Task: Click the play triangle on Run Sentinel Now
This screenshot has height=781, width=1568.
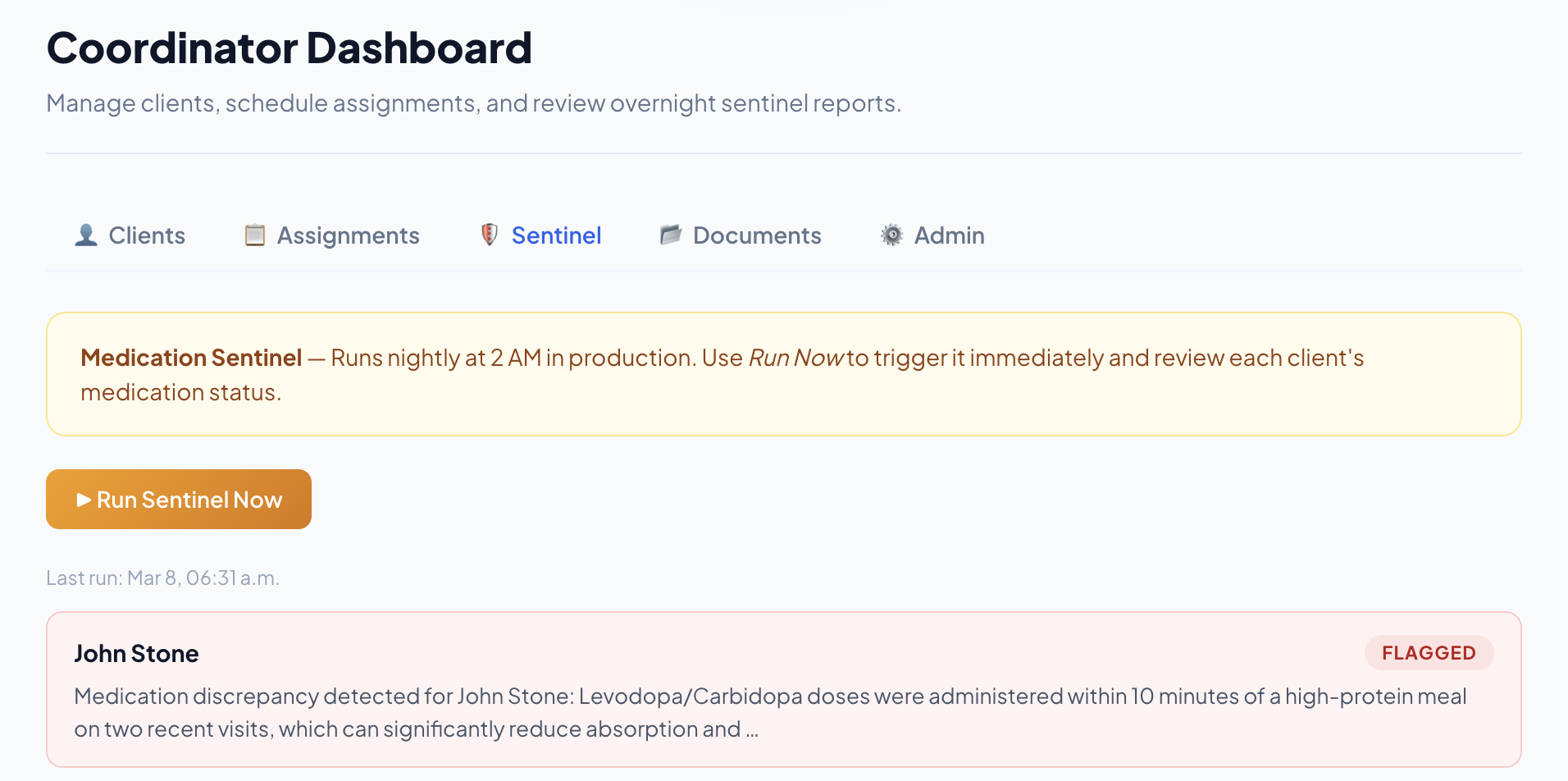Action: pyautogui.click(x=84, y=500)
